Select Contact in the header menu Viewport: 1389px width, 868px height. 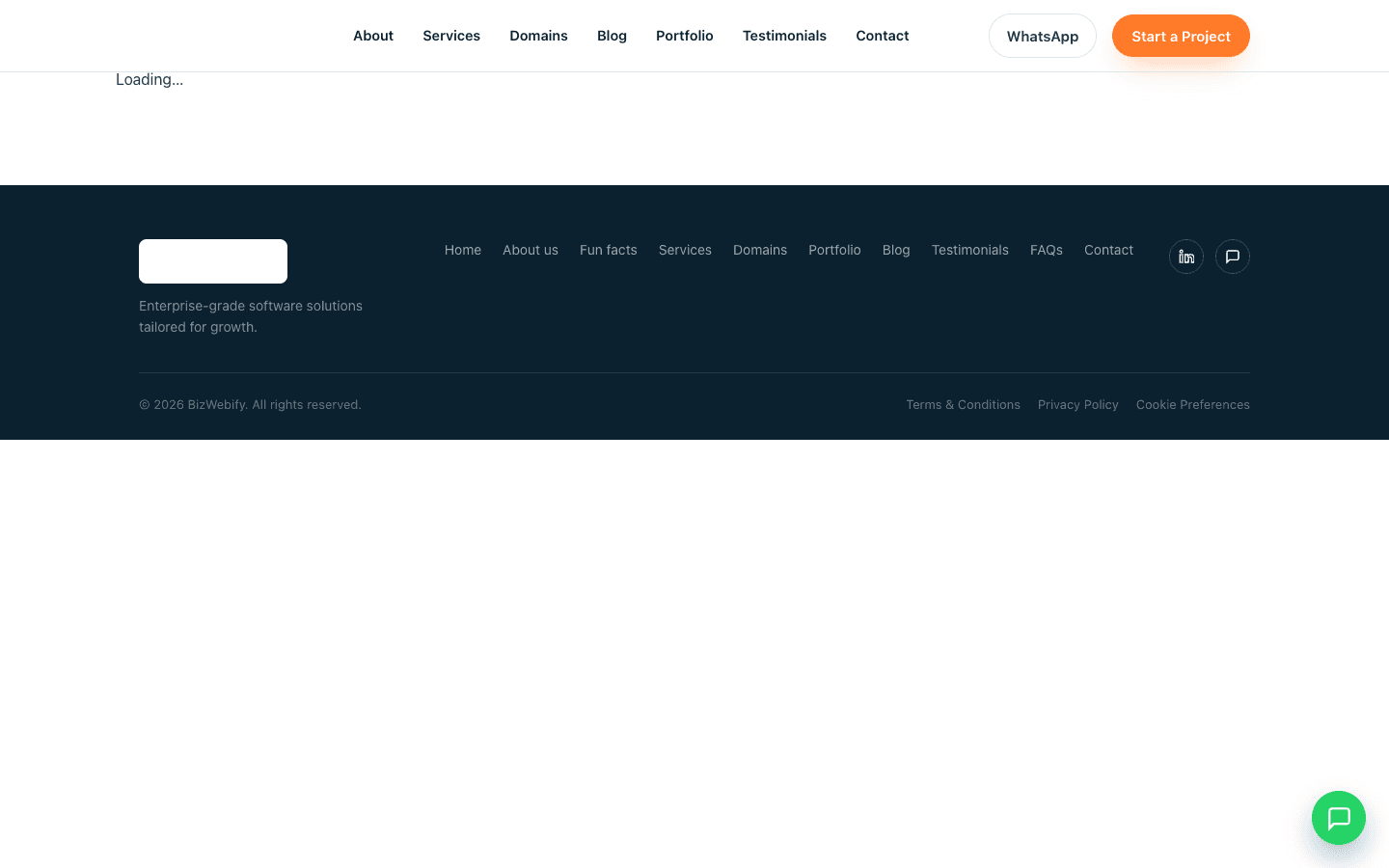pyautogui.click(x=883, y=36)
